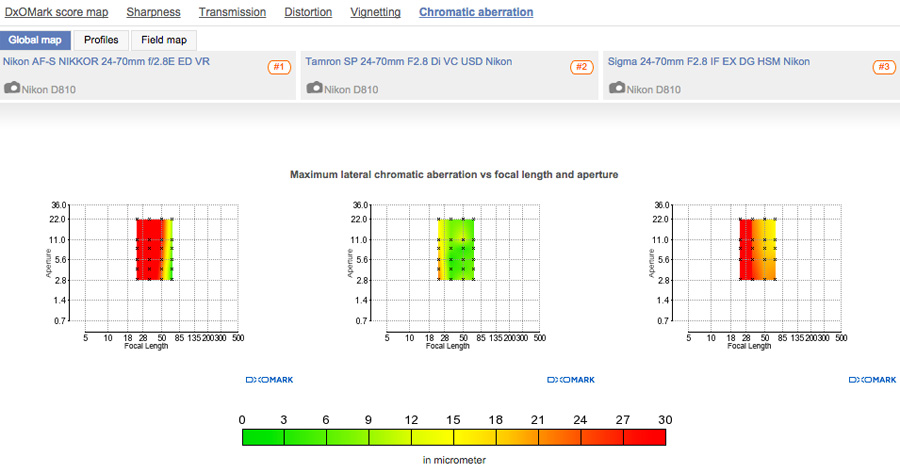Click the Nikon lens aberration heat map

[x=154, y=249]
